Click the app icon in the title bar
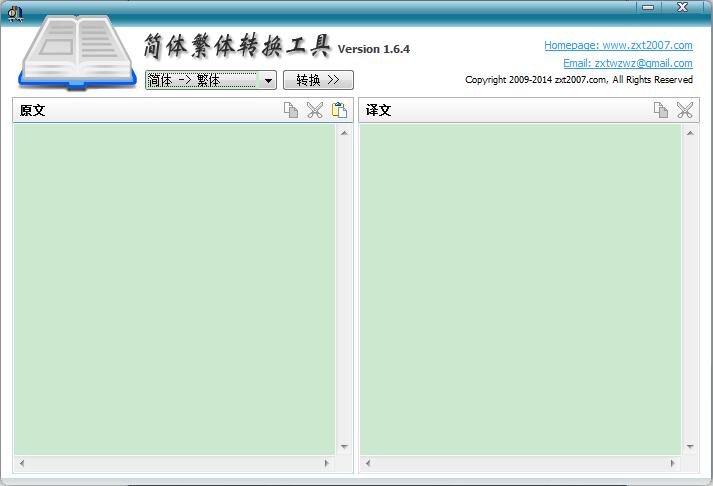Screen dimensions: 713x486 [15, 12]
